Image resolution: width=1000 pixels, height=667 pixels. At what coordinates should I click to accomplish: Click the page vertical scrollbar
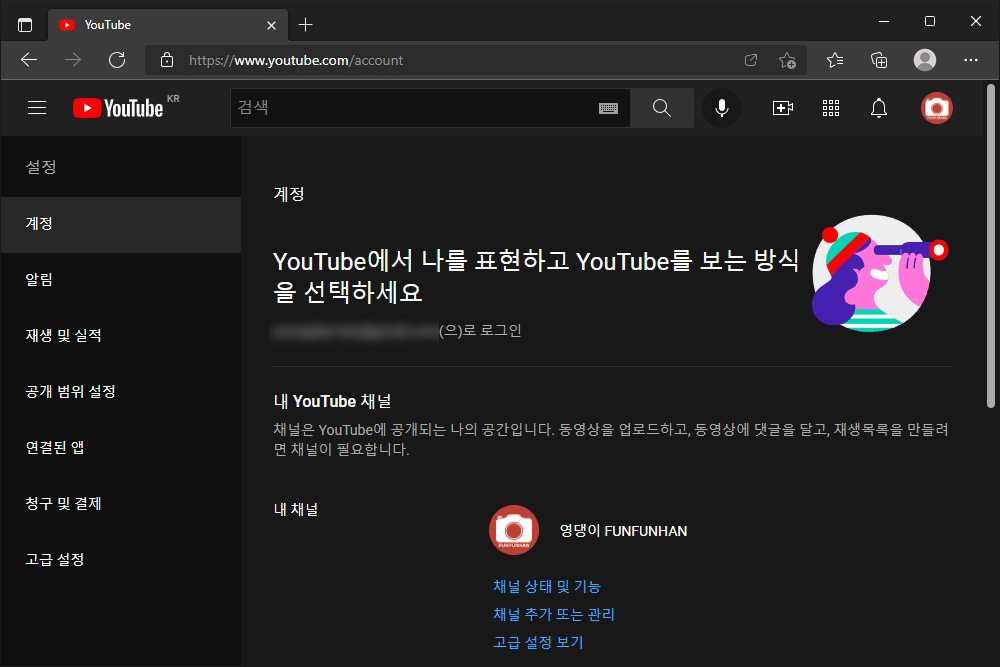[x=990, y=246]
